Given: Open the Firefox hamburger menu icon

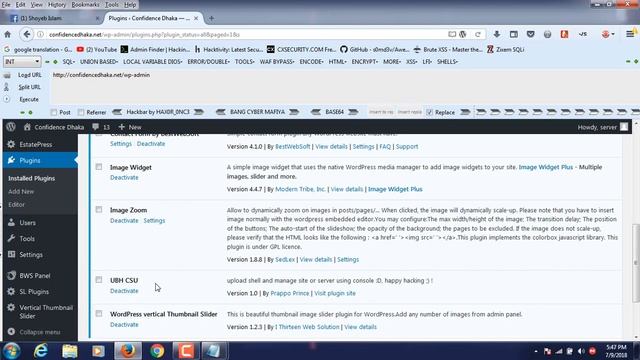Looking at the screenshot, I should [630, 34].
